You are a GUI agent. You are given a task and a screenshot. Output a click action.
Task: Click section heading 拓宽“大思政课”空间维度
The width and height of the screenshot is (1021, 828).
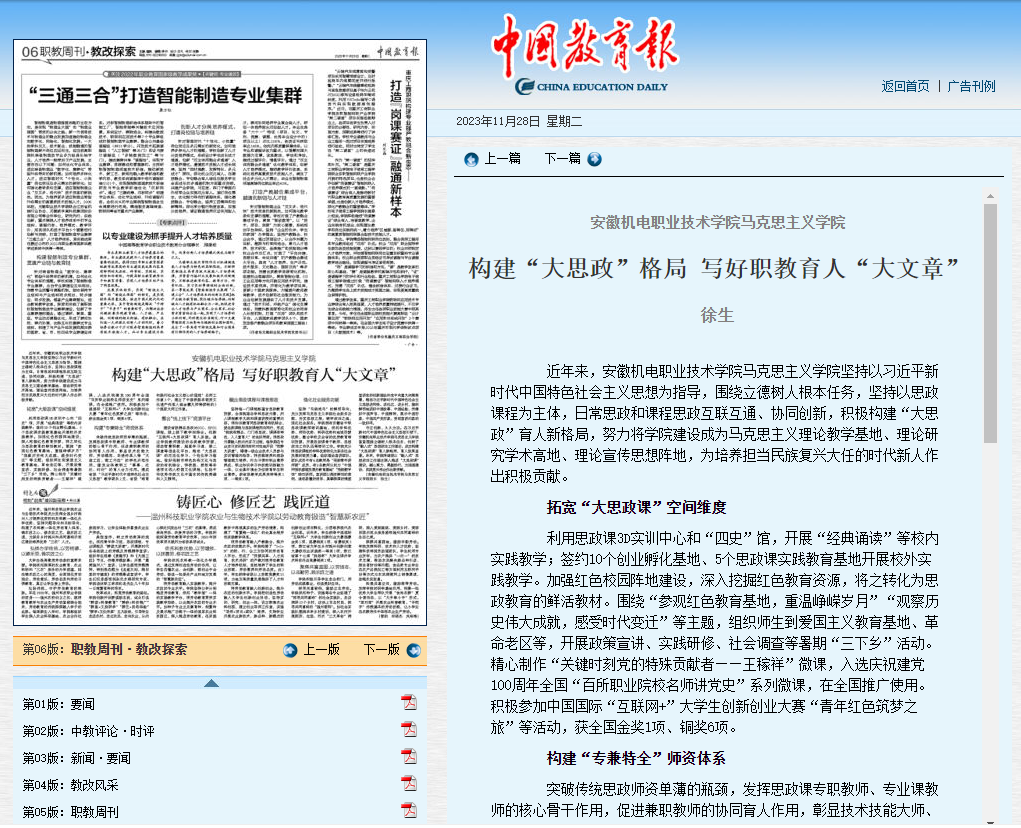(636, 508)
